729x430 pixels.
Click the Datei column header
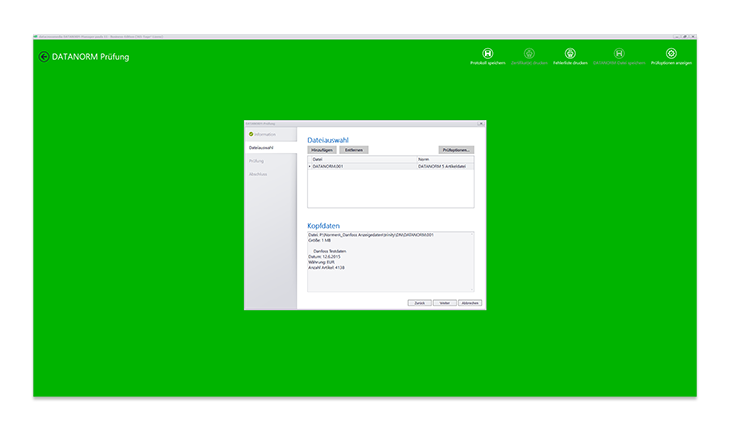pyautogui.click(x=362, y=159)
